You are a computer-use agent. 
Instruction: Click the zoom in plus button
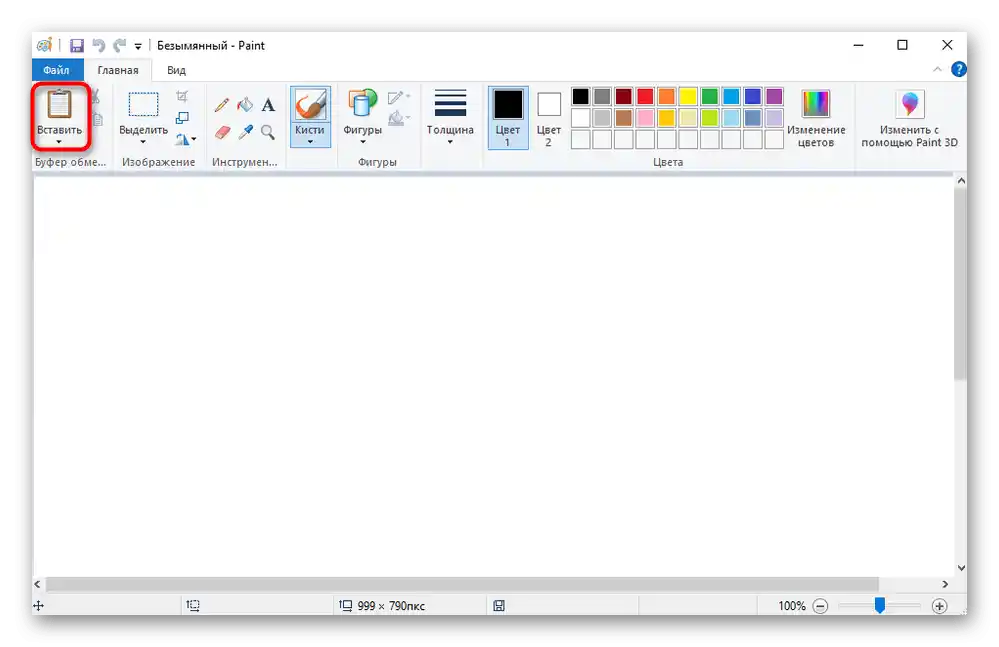tap(939, 606)
